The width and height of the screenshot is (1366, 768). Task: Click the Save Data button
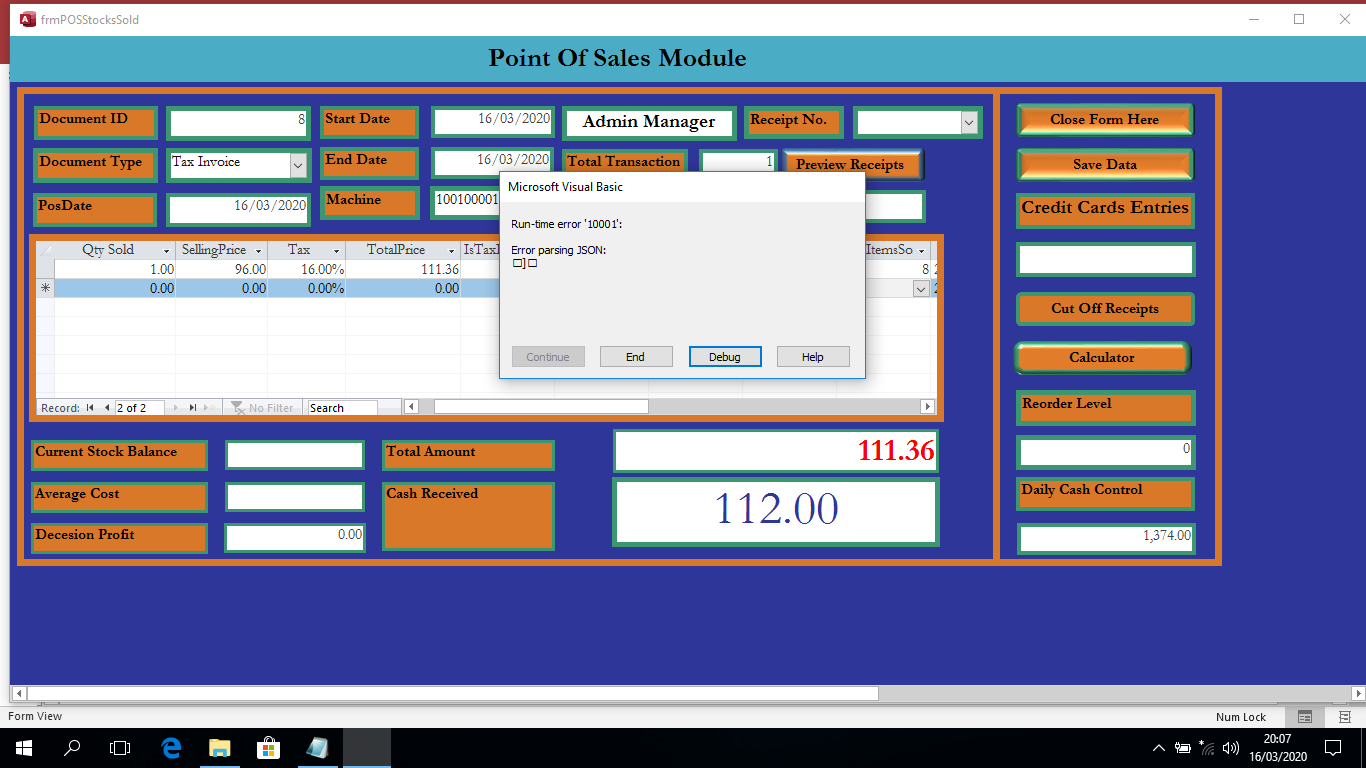1105,164
